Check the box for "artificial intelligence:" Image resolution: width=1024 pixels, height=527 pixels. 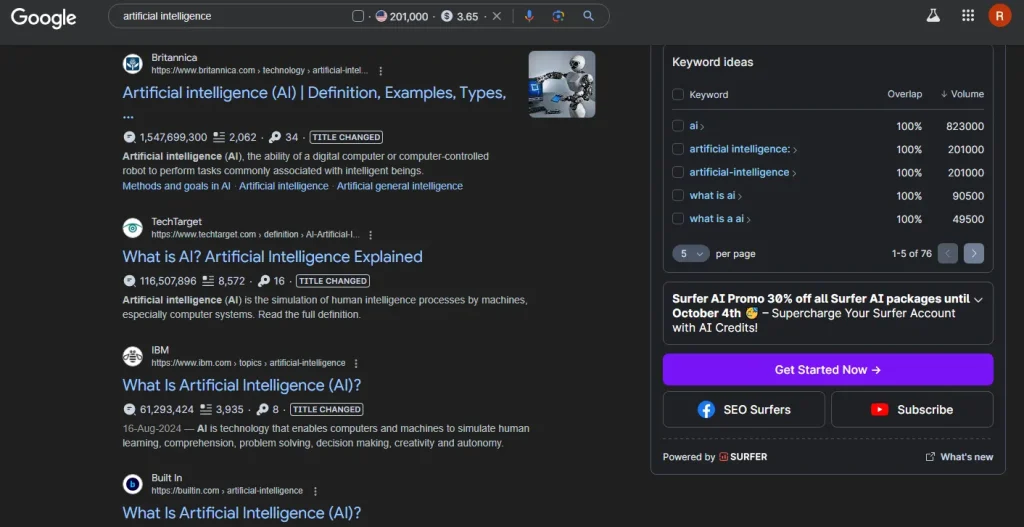pos(678,149)
